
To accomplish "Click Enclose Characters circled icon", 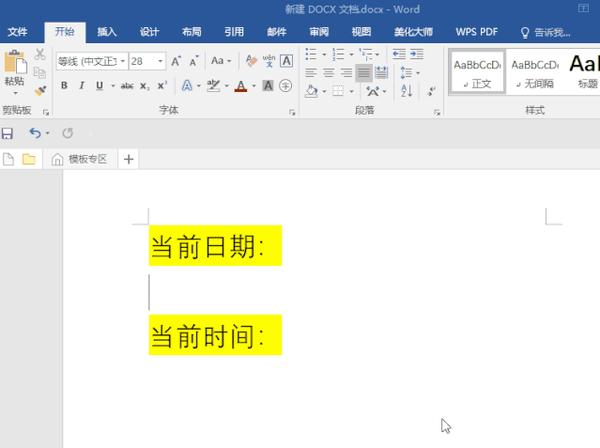I will [x=285, y=85].
